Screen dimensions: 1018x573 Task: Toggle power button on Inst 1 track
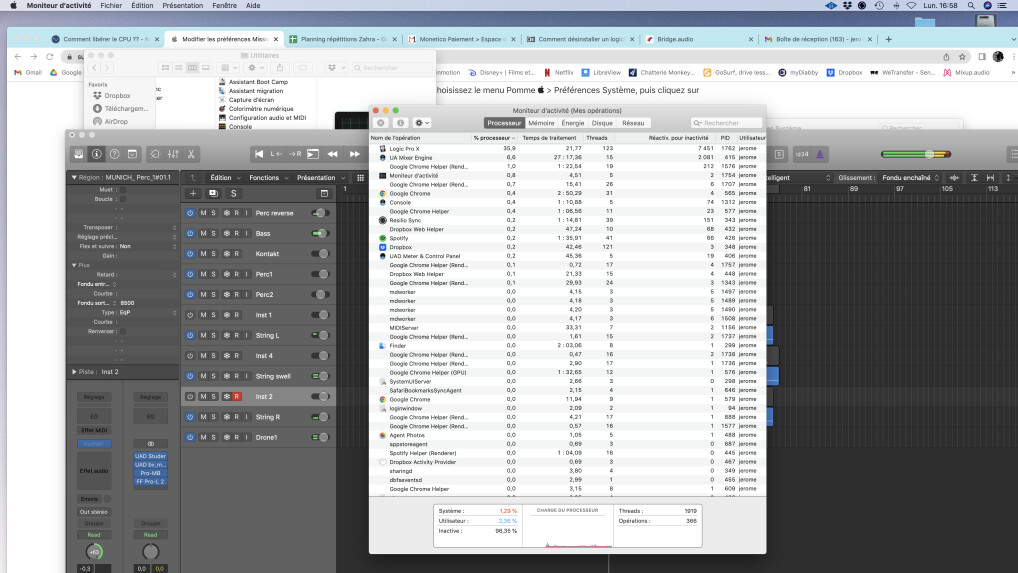coord(190,315)
